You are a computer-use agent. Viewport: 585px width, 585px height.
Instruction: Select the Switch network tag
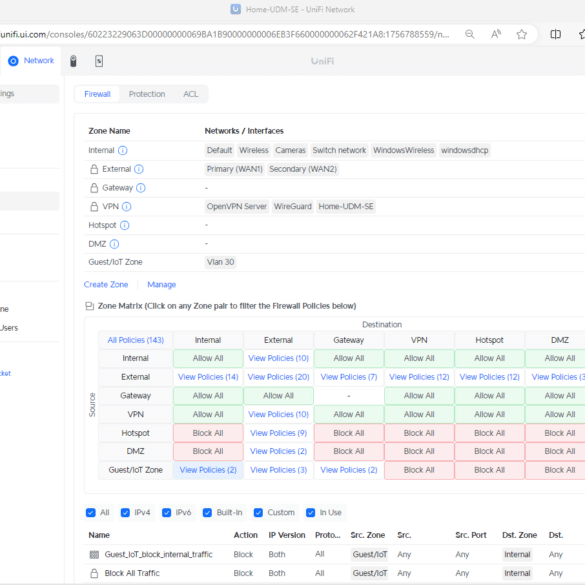point(339,150)
